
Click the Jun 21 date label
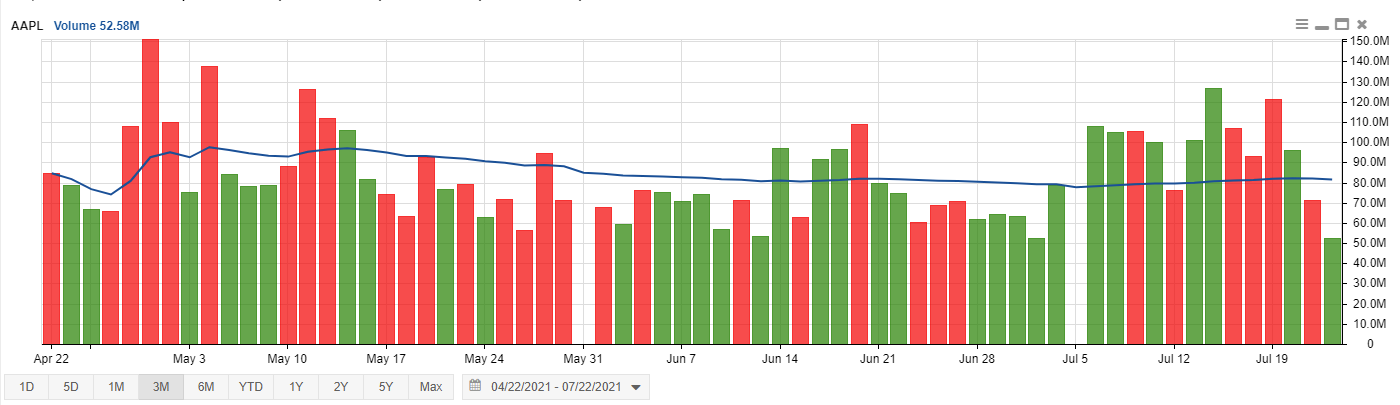(x=877, y=357)
